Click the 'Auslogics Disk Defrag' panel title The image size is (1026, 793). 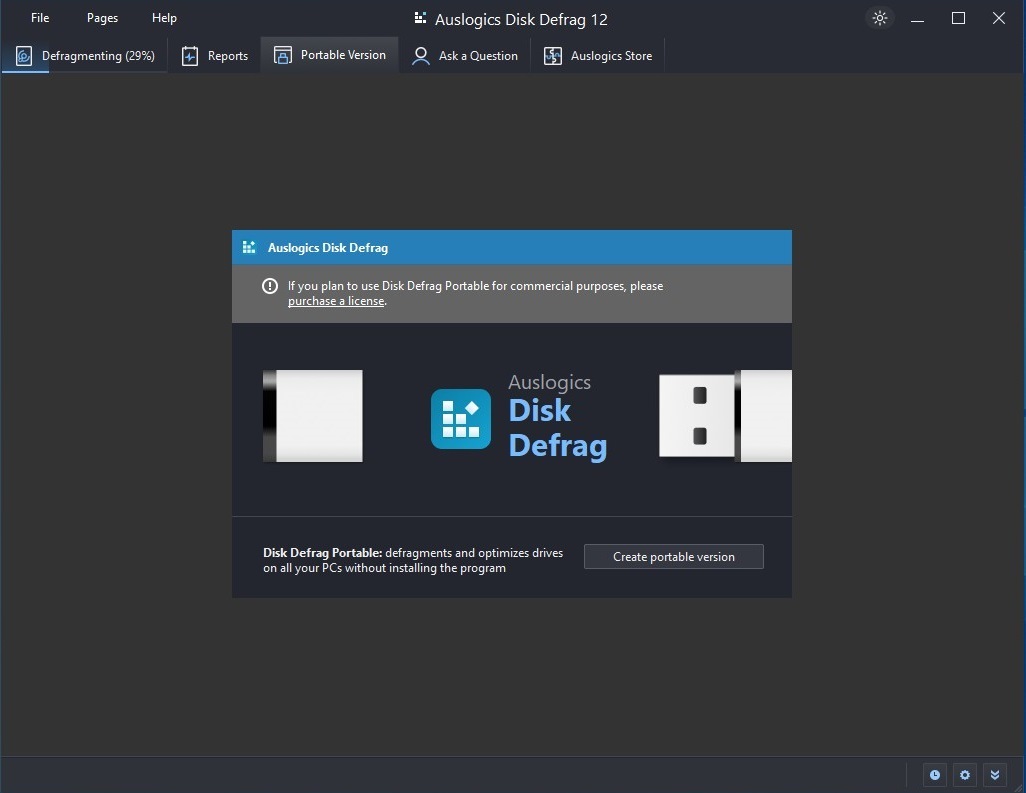point(328,248)
